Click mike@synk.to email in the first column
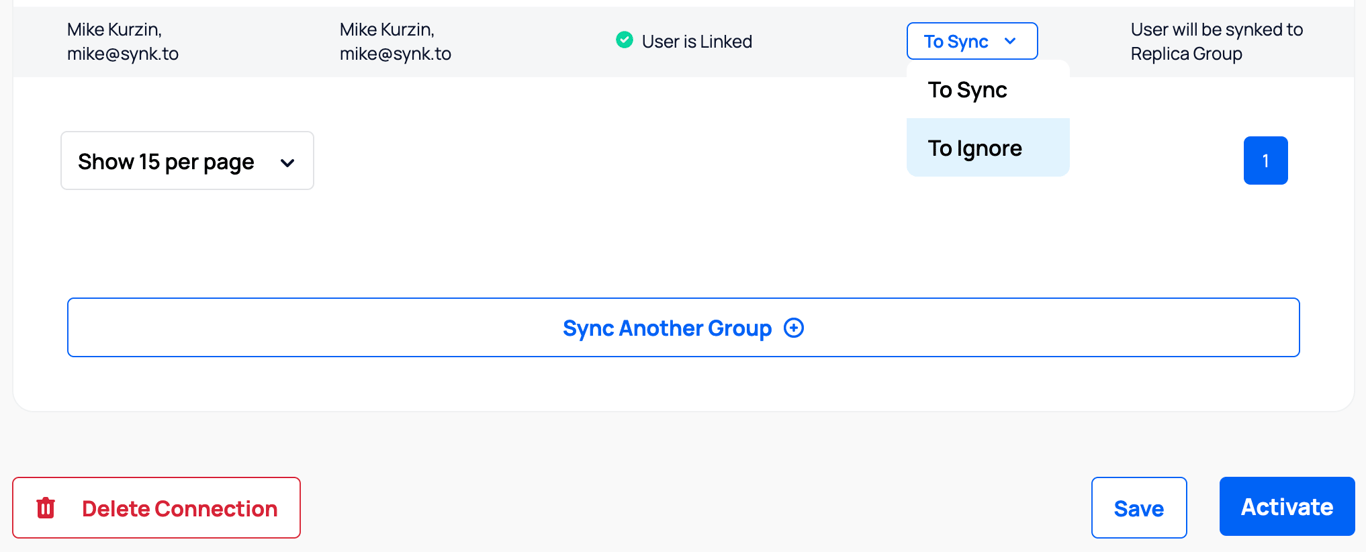 click(x=123, y=54)
